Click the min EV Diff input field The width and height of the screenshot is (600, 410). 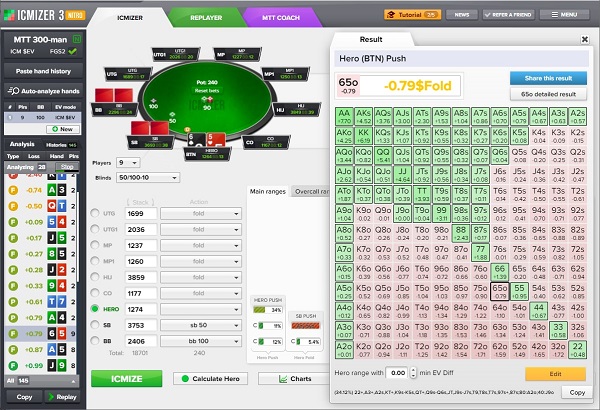point(397,372)
